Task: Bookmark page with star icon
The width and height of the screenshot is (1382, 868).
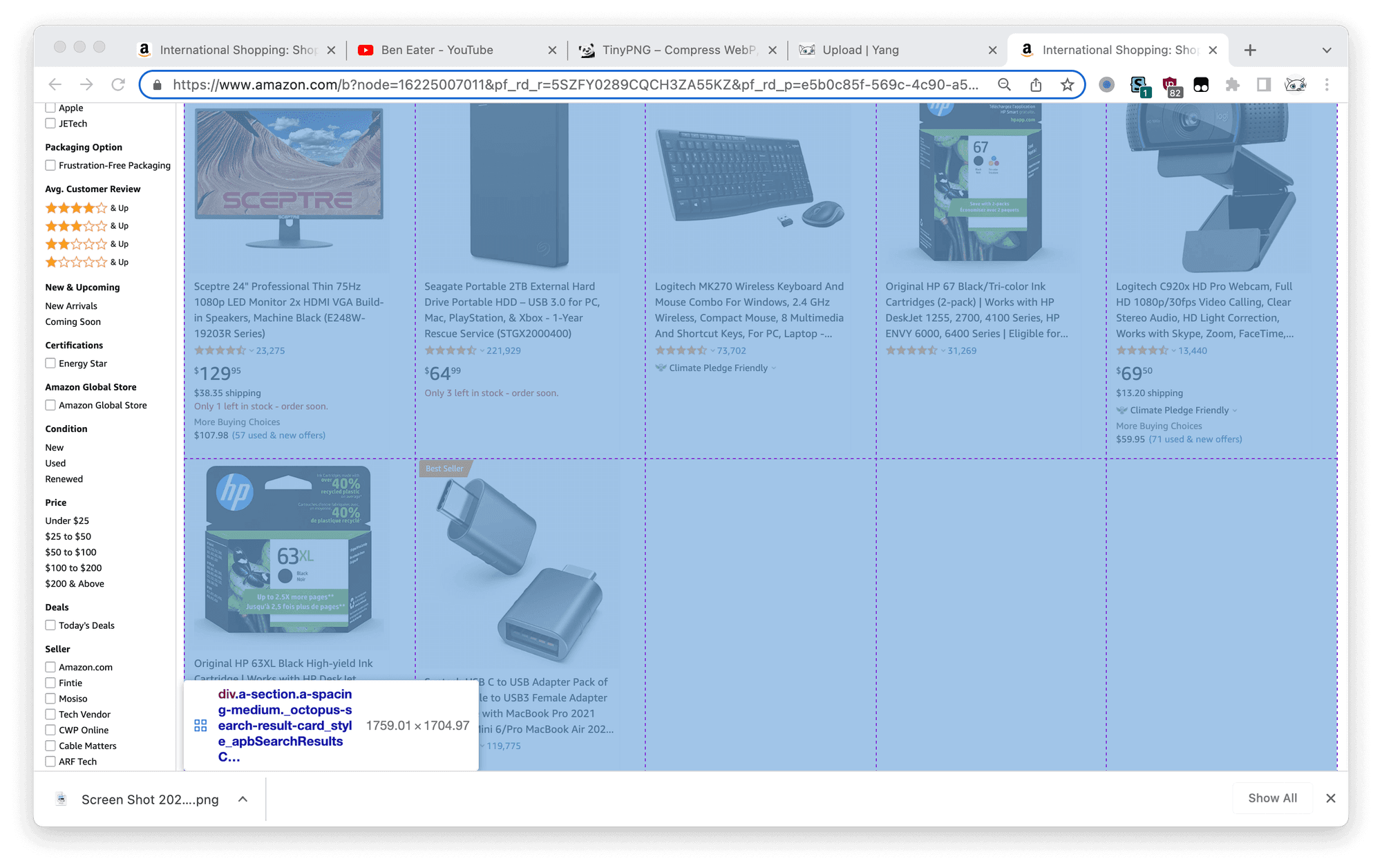Action: point(1067,84)
